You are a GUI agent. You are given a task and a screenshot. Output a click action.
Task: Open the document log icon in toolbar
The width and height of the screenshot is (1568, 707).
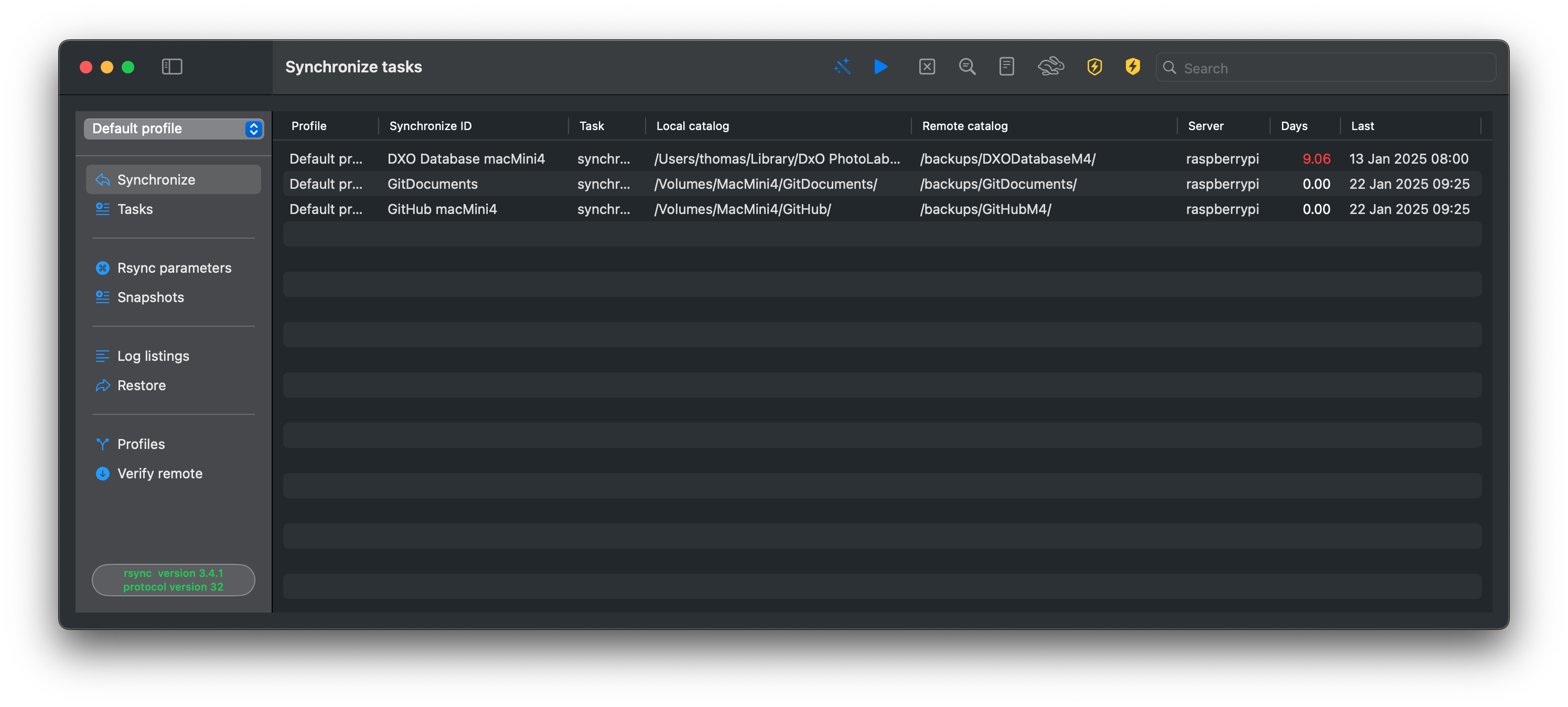[1006, 67]
